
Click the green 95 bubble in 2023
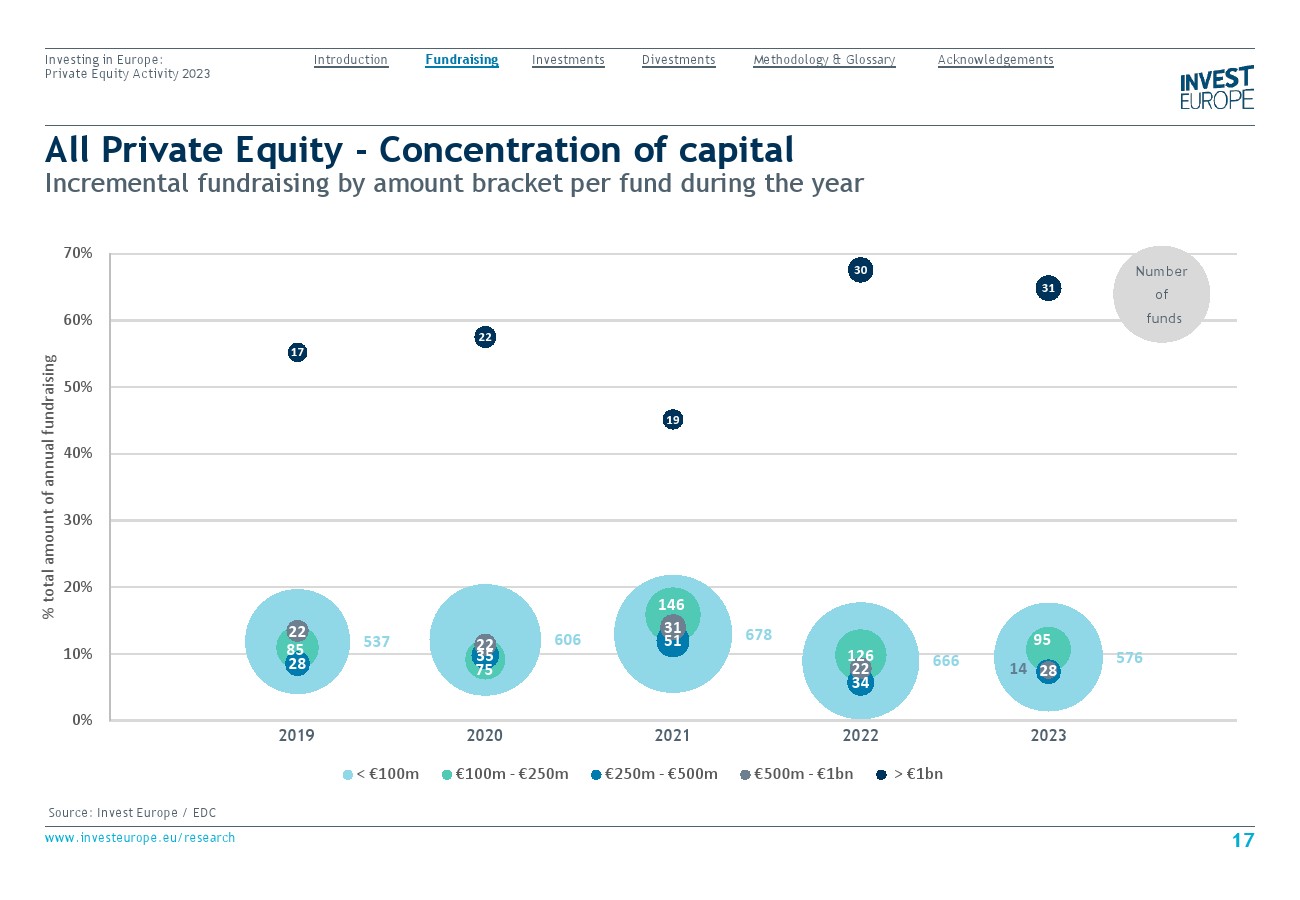coord(1042,642)
